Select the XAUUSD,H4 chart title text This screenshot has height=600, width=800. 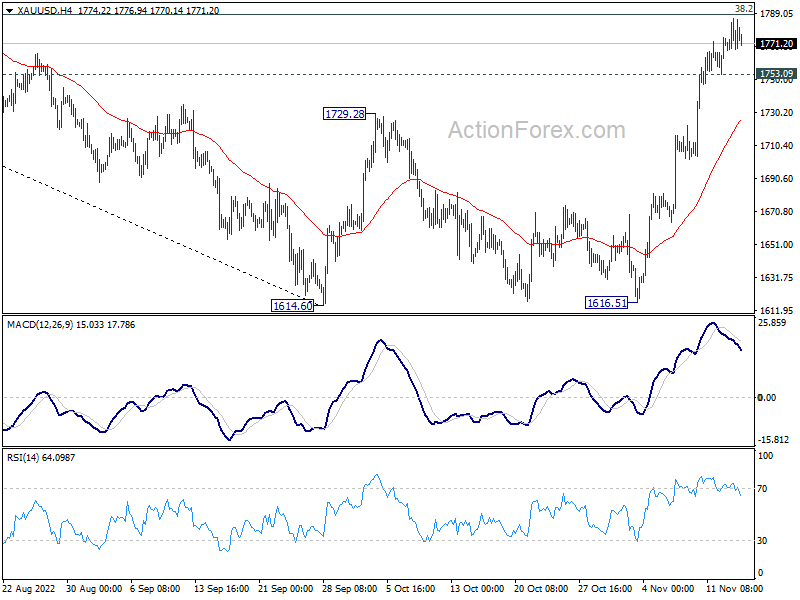44,10
